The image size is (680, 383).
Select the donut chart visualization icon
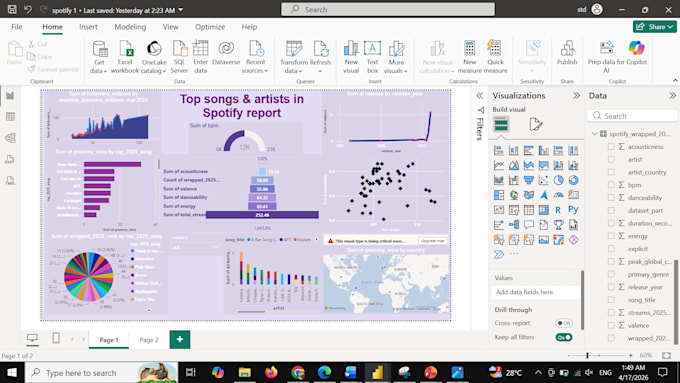(x=573, y=180)
